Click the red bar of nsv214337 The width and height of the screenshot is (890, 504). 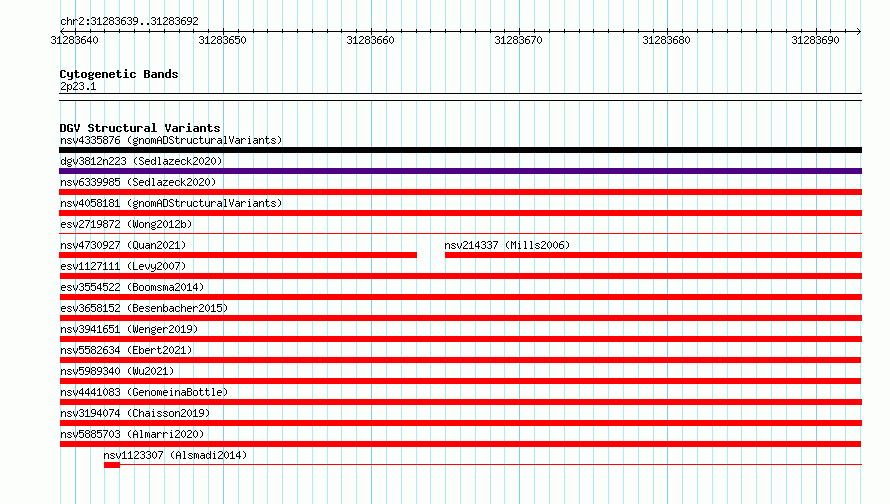653,255
